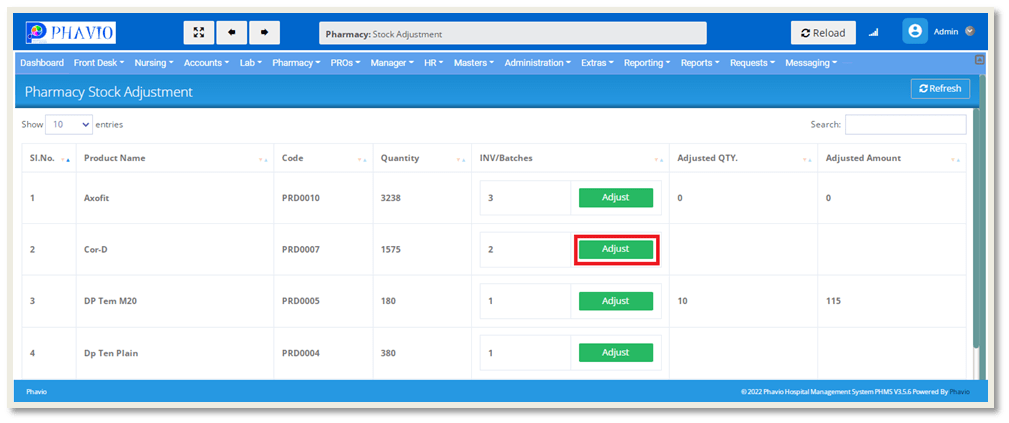The image size is (1009, 423).
Task: Open the Admin user avatar icon
Action: [914, 32]
